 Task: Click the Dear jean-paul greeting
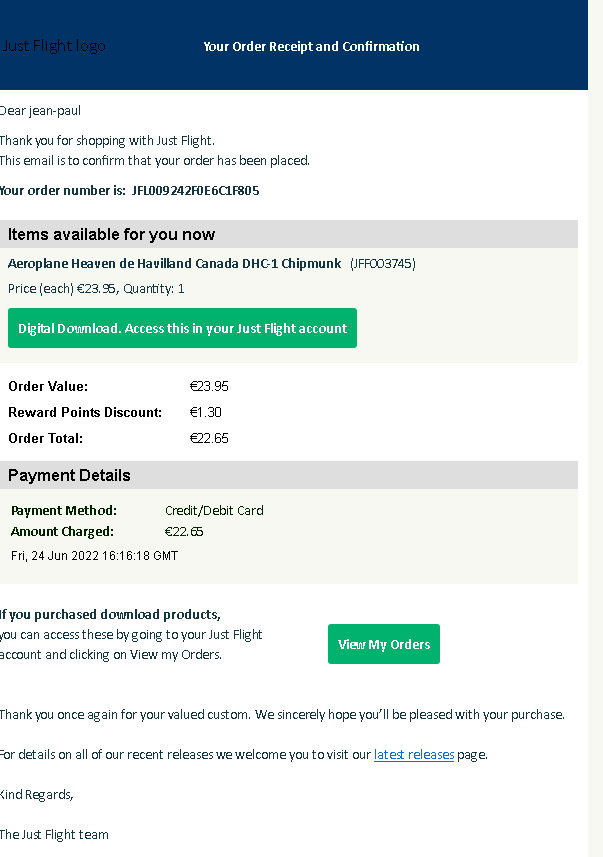[40, 111]
